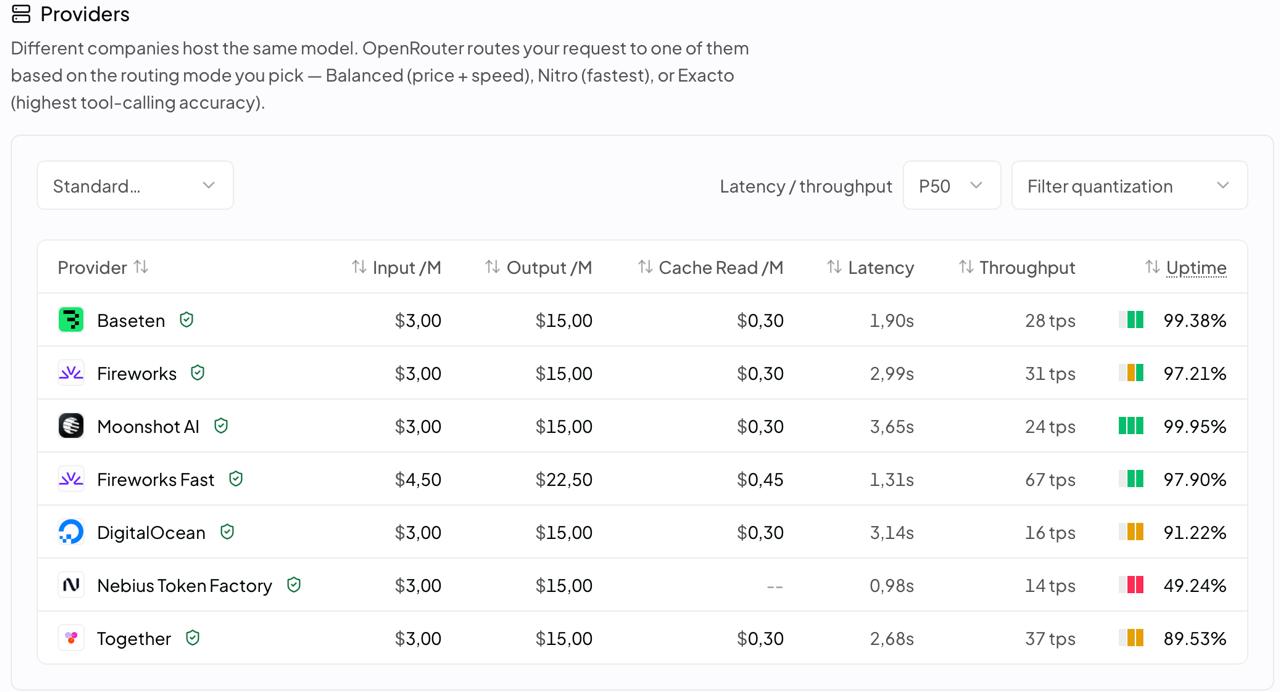Sort providers by Input /M price
1280x692 pixels.
[396, 267]
